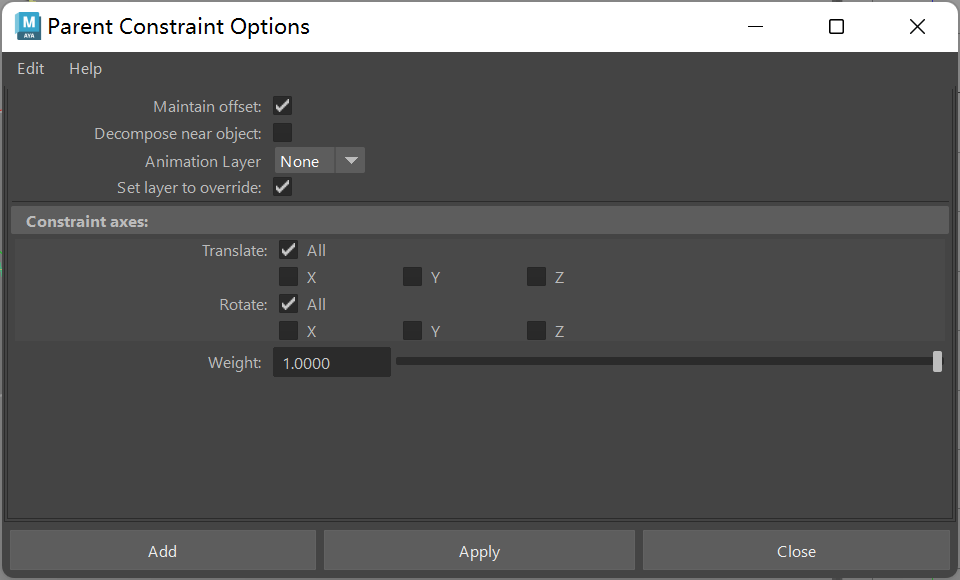This screenshot has width=960, height=580.
Task: Enable Translate X axis checkbox
Action: click(289, 277)
